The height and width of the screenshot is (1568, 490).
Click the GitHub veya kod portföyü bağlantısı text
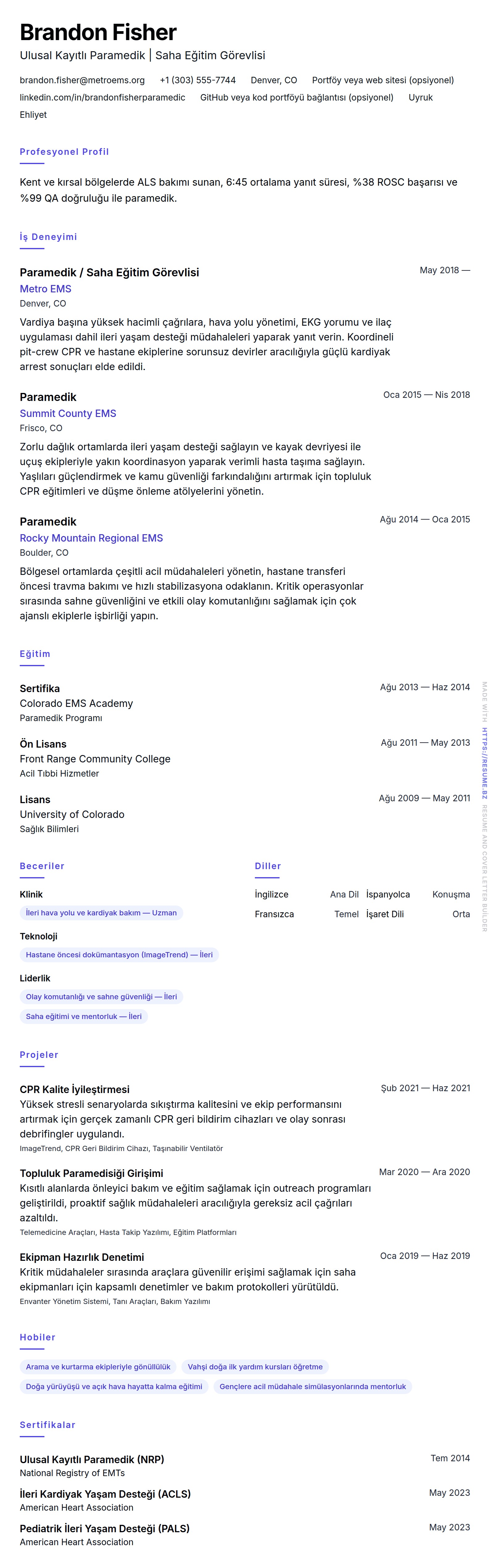tap(297, 97)
